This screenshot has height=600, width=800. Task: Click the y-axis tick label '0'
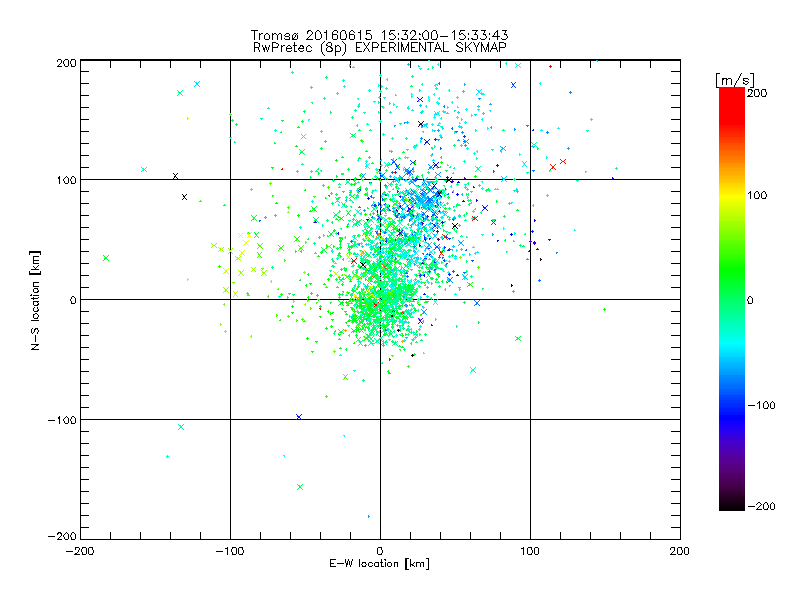73,300
